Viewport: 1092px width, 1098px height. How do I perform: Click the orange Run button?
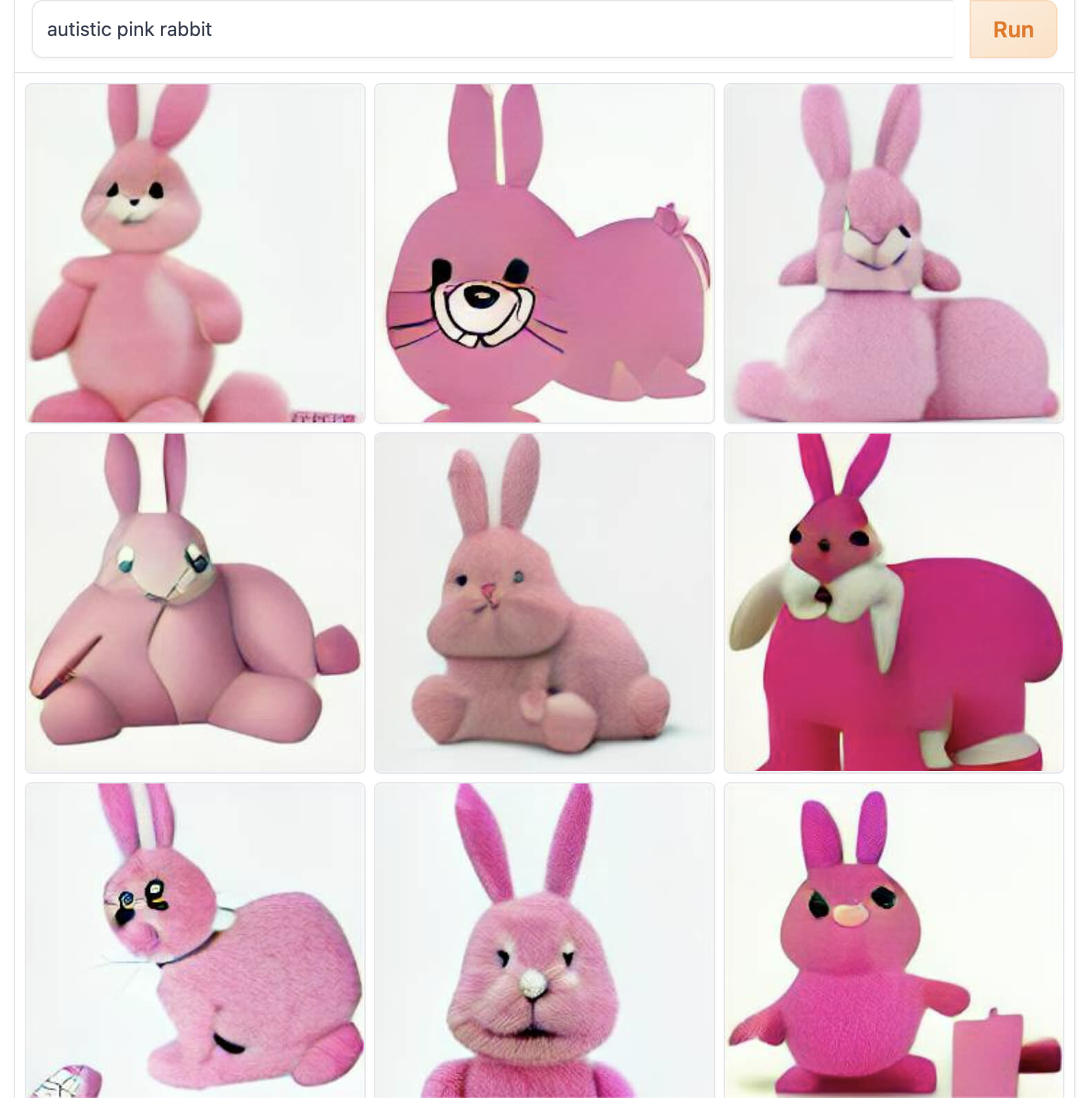pos(1013,30)
